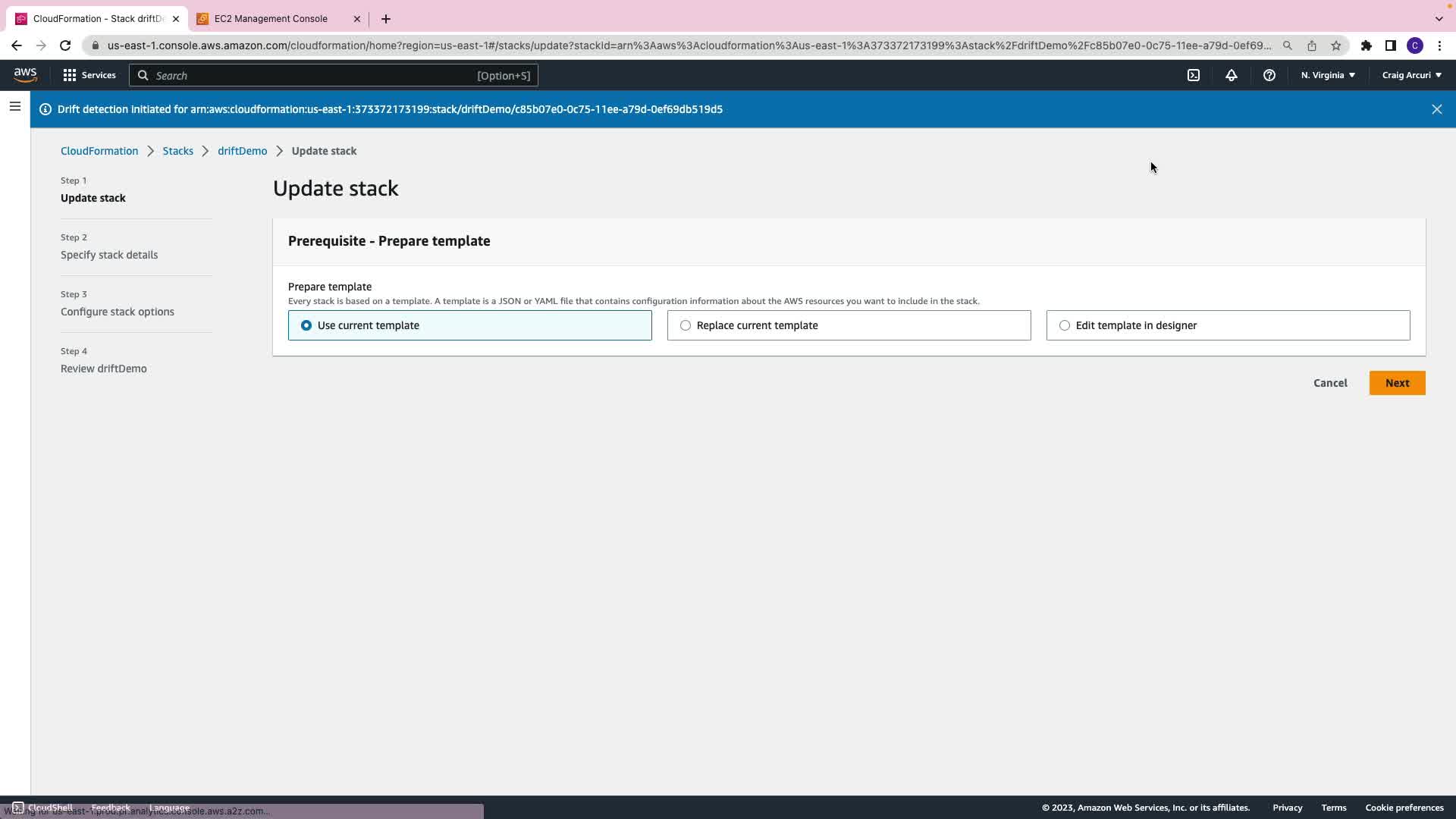Image resolution: width=1456 pixels, height=819 pixels.
Task: Select Use current template radio option
Action: click(x=306, y=325)
